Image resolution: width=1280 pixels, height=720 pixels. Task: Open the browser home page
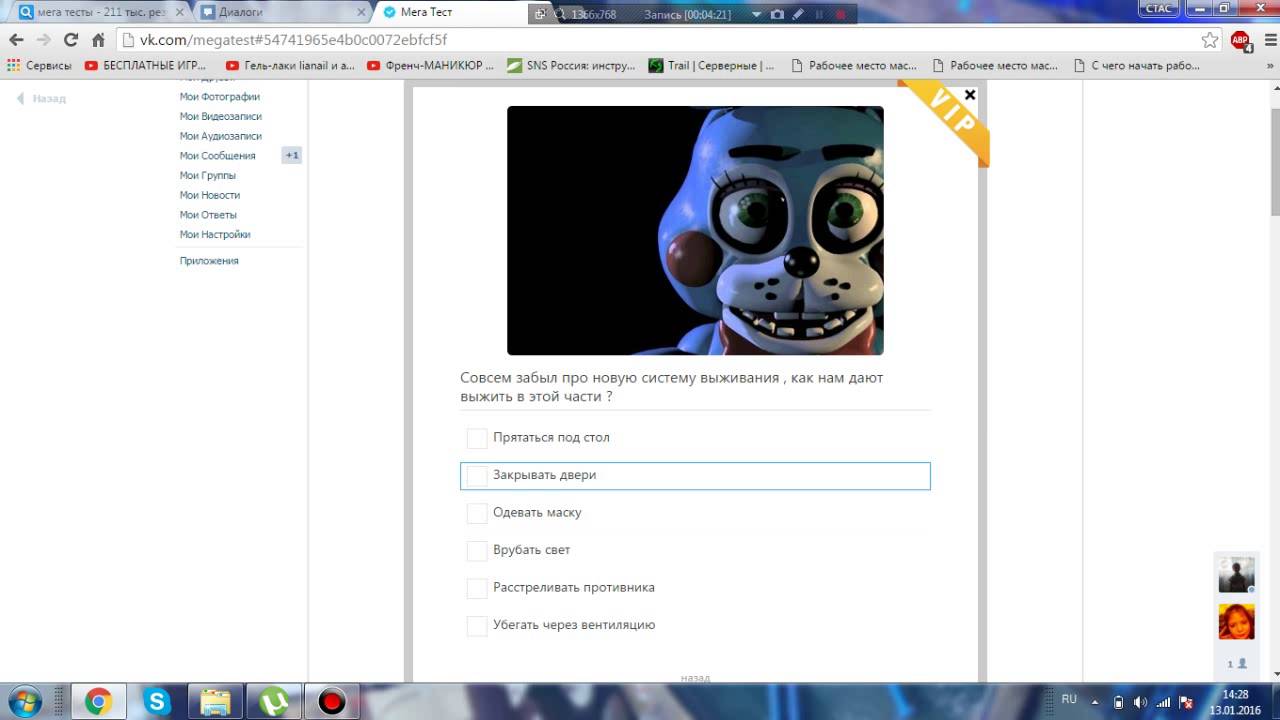tap(98, 40)
